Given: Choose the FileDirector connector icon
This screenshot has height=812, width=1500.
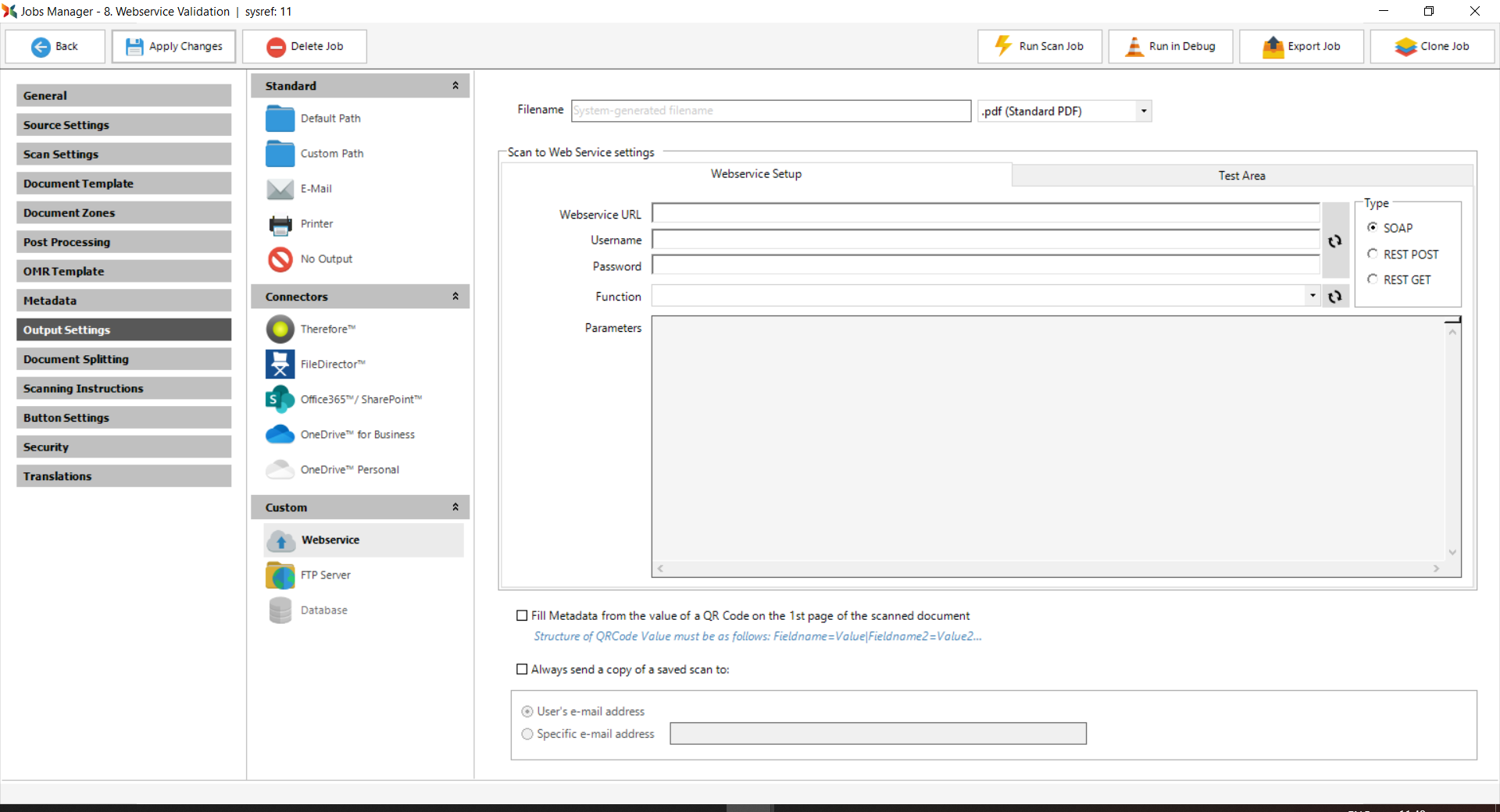Looking at the screenshot, I should coord(280,365).
